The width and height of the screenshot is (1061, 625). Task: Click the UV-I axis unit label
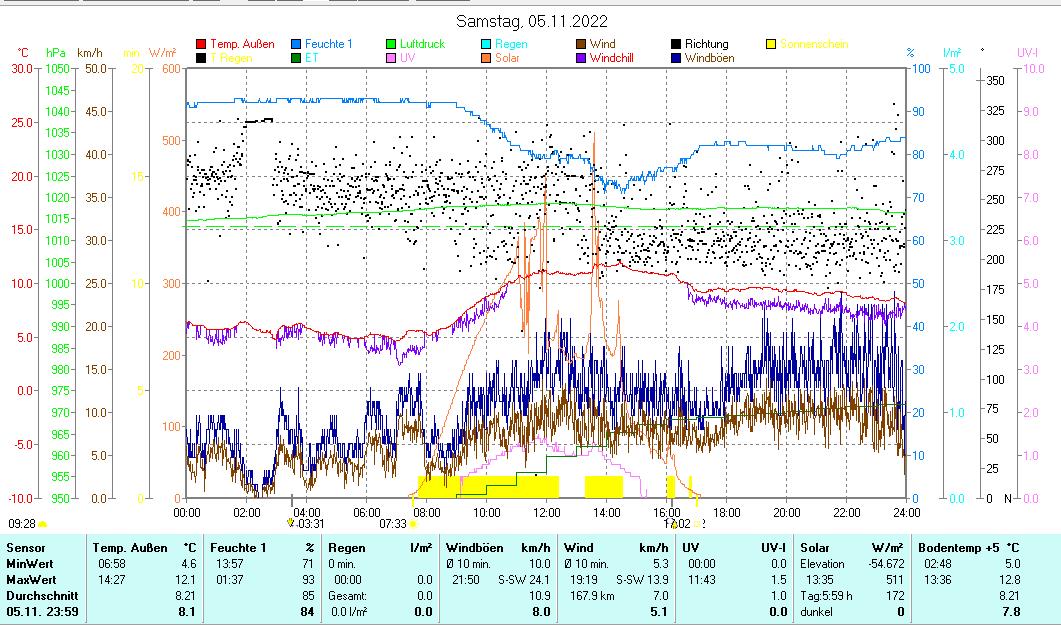(x=1027, y=53)
